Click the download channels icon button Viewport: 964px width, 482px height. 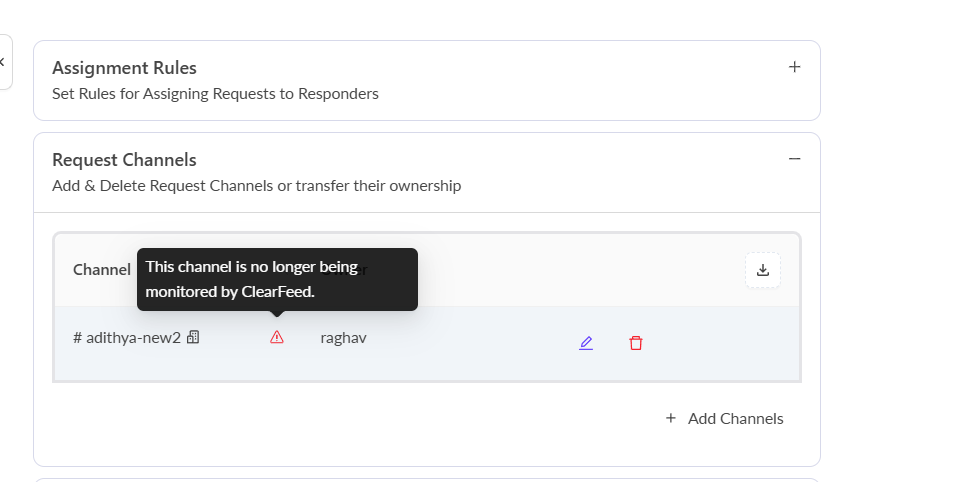point(763,270)
